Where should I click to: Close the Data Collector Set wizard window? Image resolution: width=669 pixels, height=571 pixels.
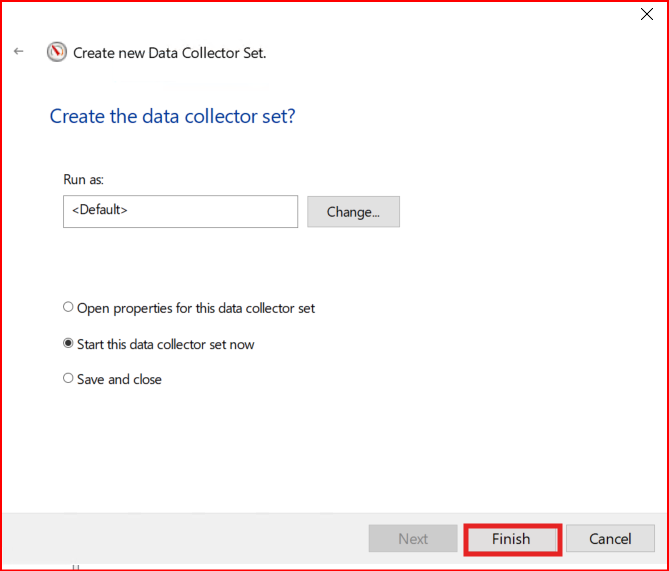[x=646, y=14]
